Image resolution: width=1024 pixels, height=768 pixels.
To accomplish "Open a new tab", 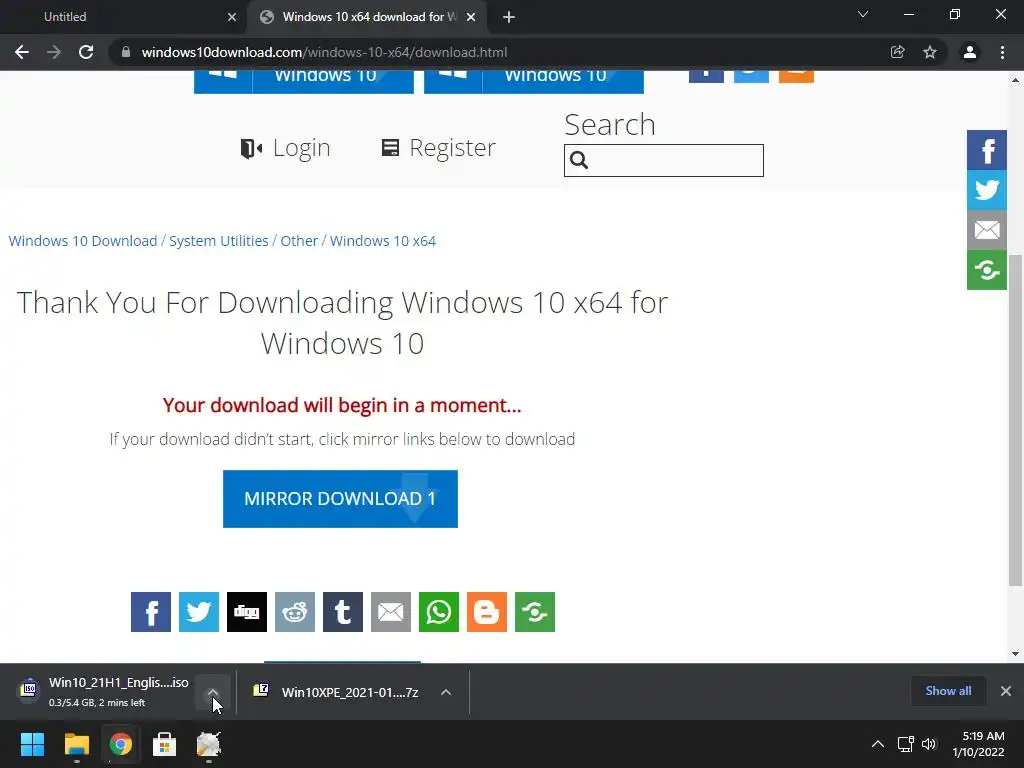I will [509, 17].
